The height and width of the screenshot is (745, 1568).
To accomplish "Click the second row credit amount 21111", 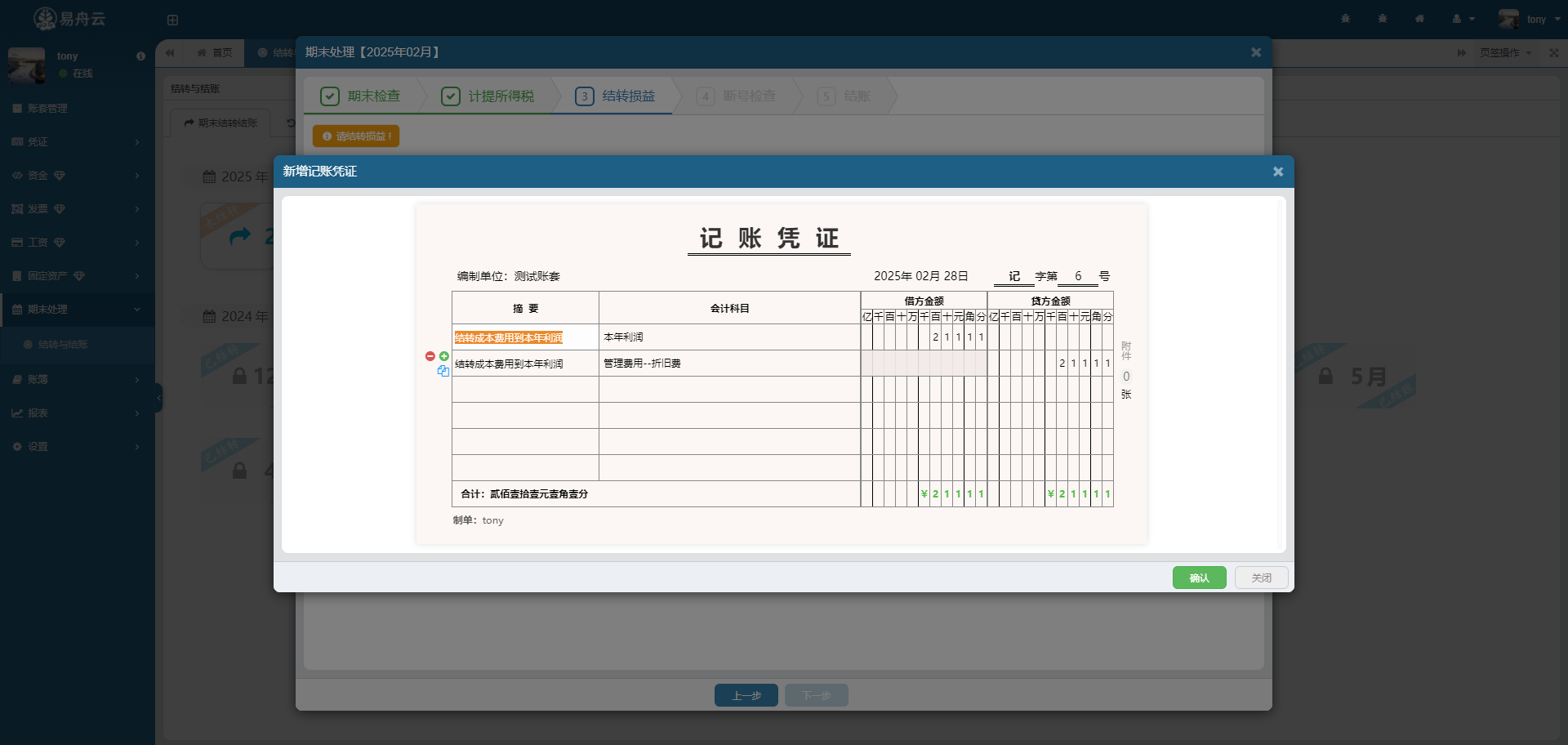I will pos(1050,364).
